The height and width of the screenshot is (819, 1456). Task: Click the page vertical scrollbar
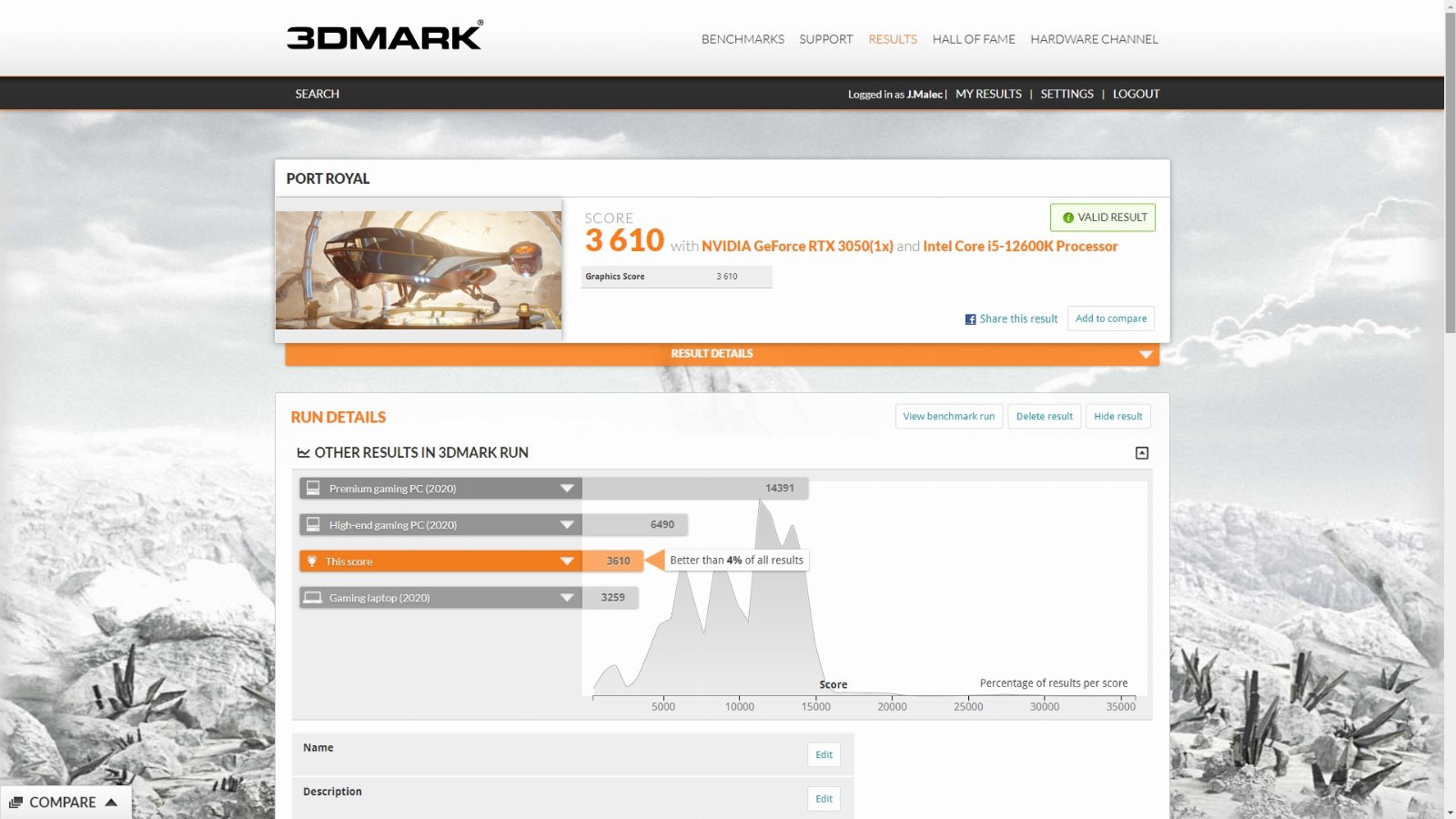[1450, 173]
